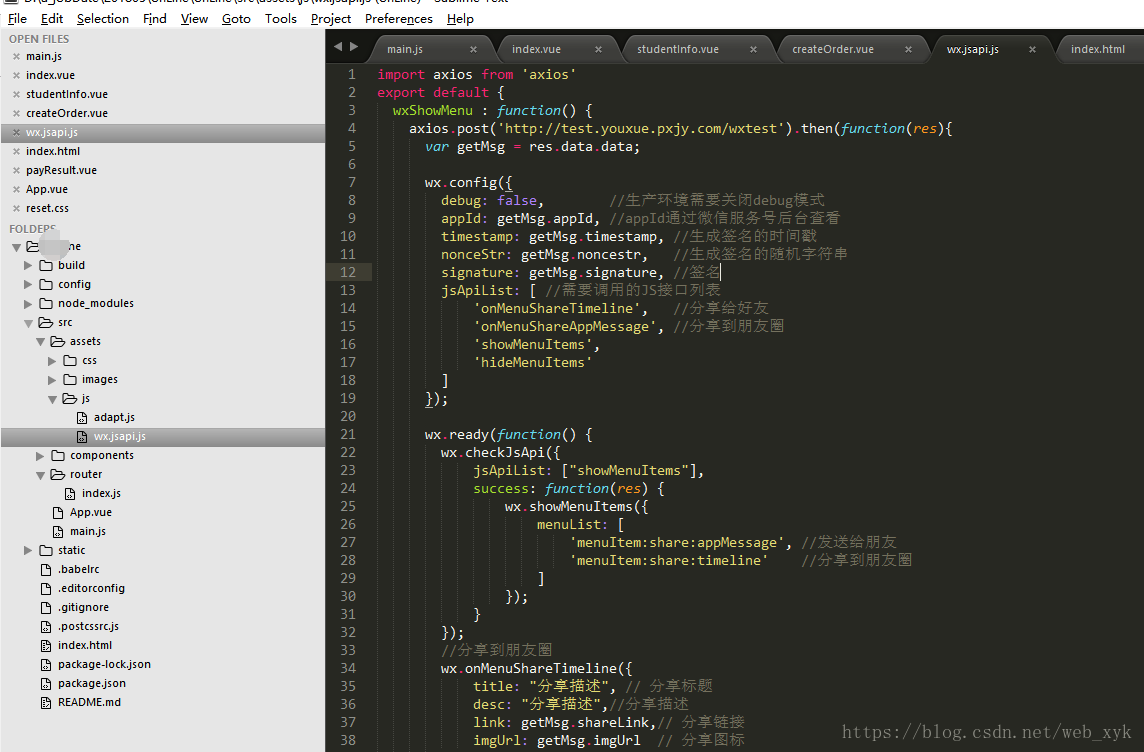This screenshot has width=1144, height=752.
Task: Close wx.jsapi.js in the open files list
Action: [16, 132]
